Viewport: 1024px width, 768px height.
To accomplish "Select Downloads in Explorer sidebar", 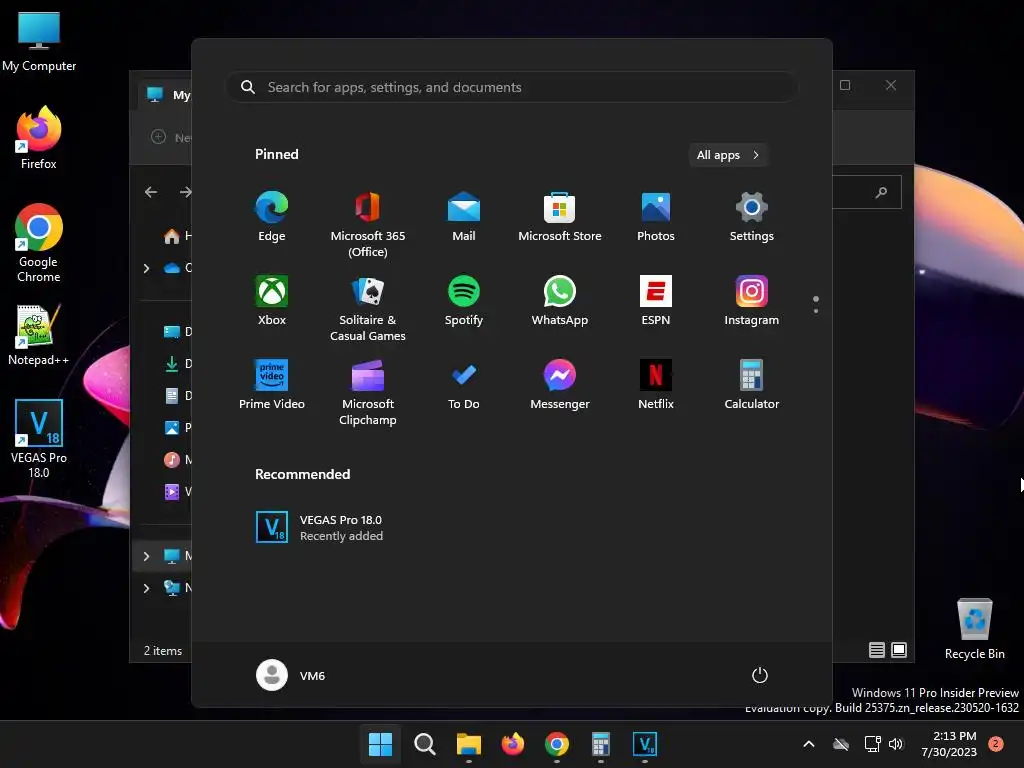I will coord(177,364).
